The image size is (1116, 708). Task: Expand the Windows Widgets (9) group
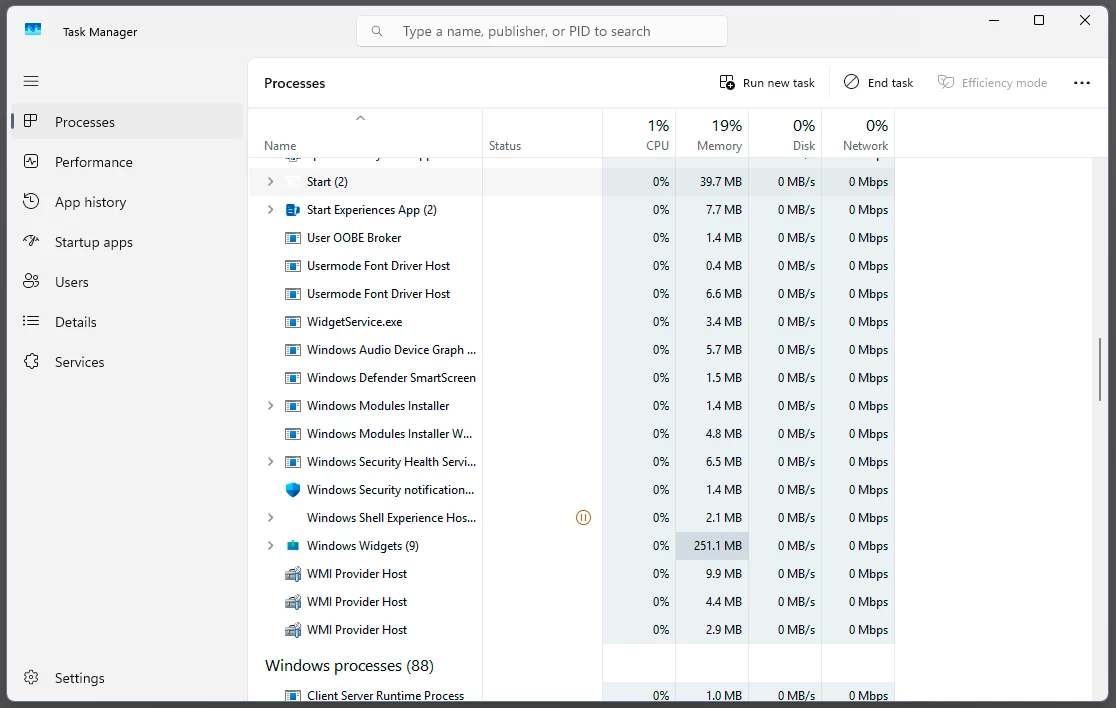pyautogui.click(x=270, y=546)
